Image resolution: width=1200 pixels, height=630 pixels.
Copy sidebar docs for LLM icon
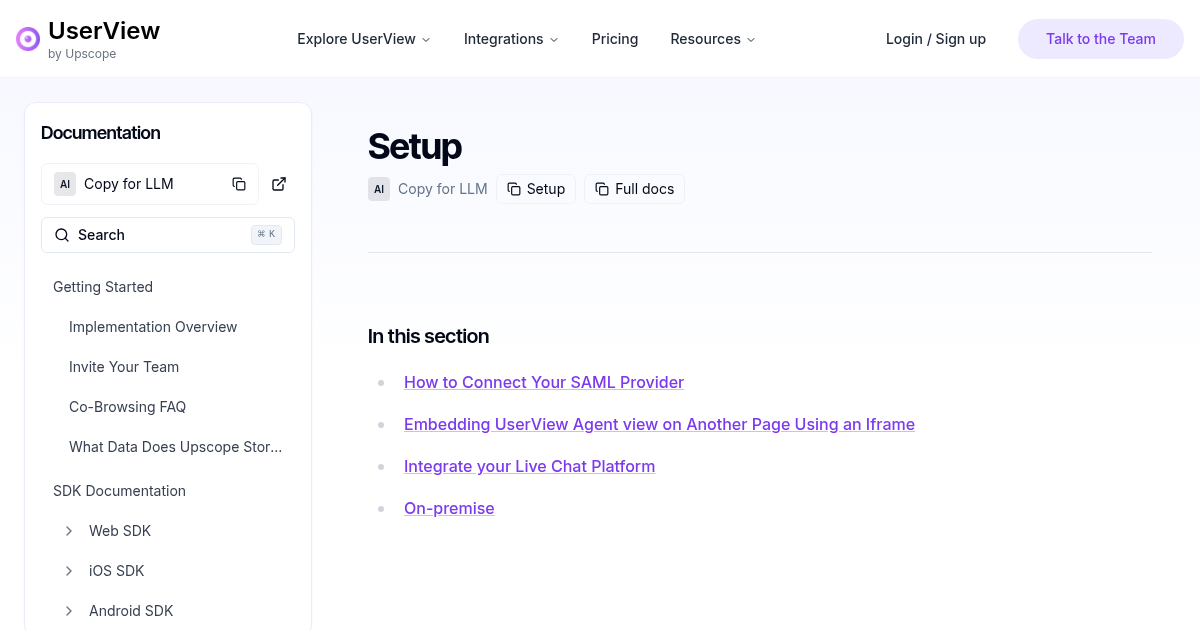pyautogui.click(x=239, y=184)
